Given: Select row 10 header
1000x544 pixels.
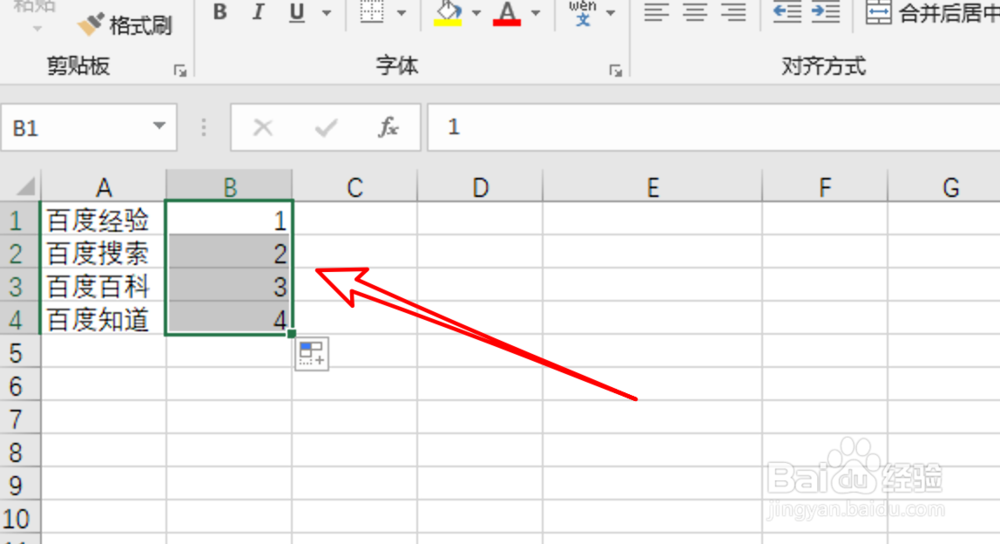Looking at the screenshot, I should (19, 518).
